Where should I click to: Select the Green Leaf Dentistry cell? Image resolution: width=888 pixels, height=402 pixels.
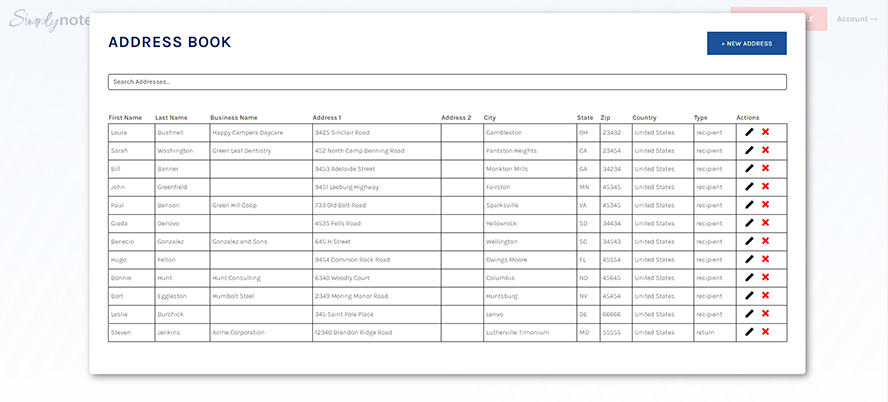pos(261,151)
